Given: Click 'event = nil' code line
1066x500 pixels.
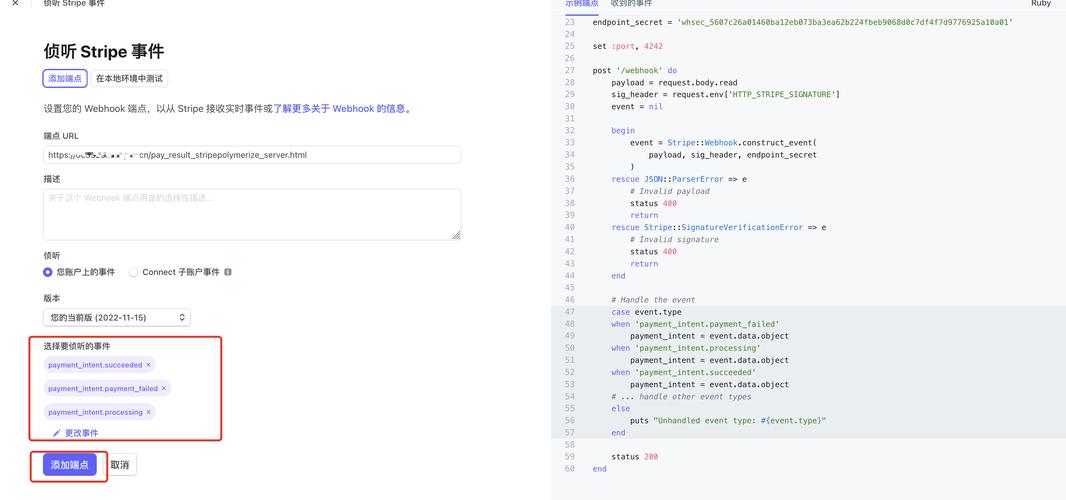Looking at the screenshot, I should (x=637, y=107).
